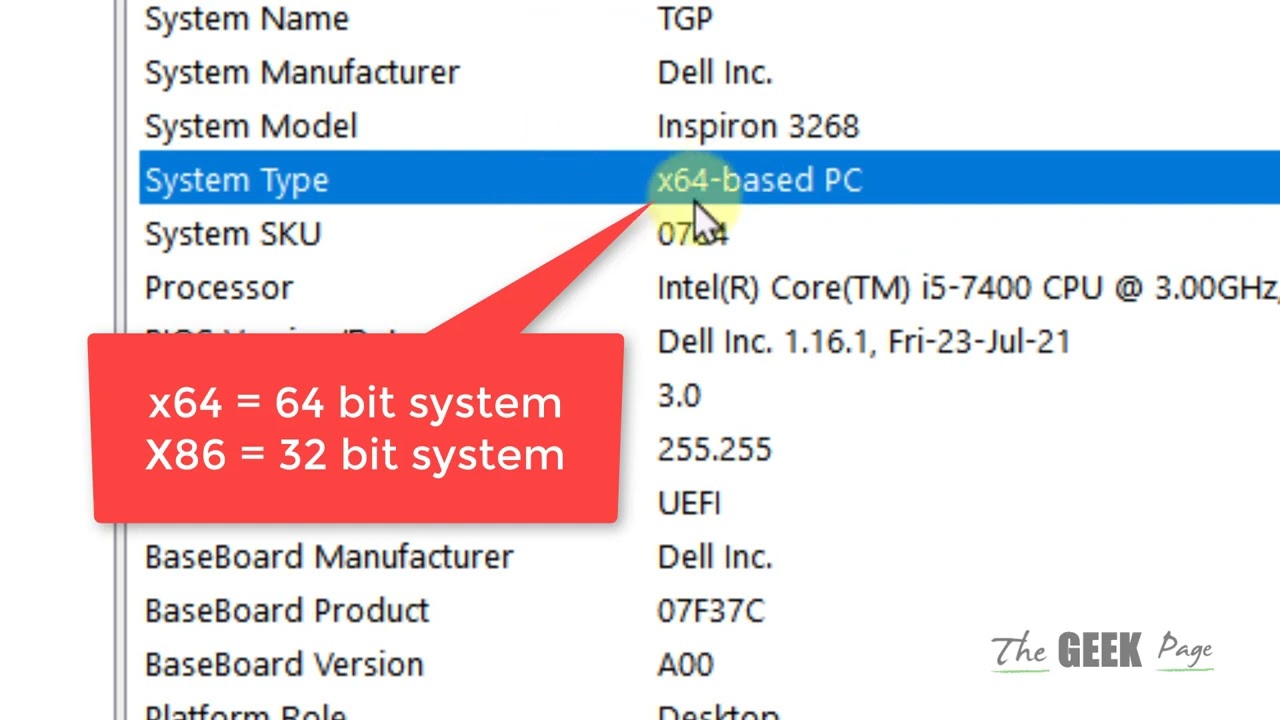The image size is (1280, 720).
Task: Select the System Model item label
Action: click(251, 127)
